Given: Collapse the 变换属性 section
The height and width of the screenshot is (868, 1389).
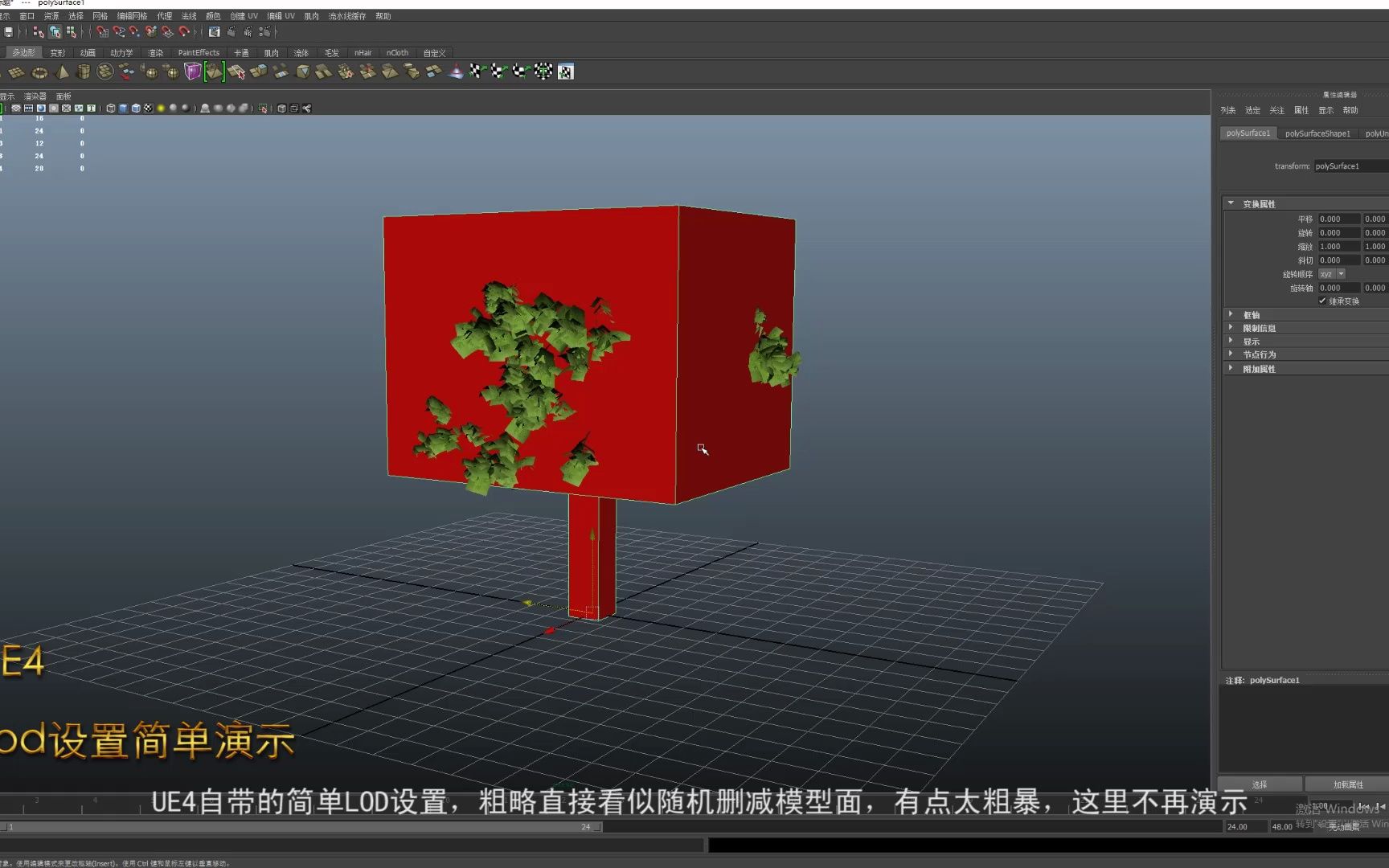Looking at the screenshot, I should point(1231,203).
